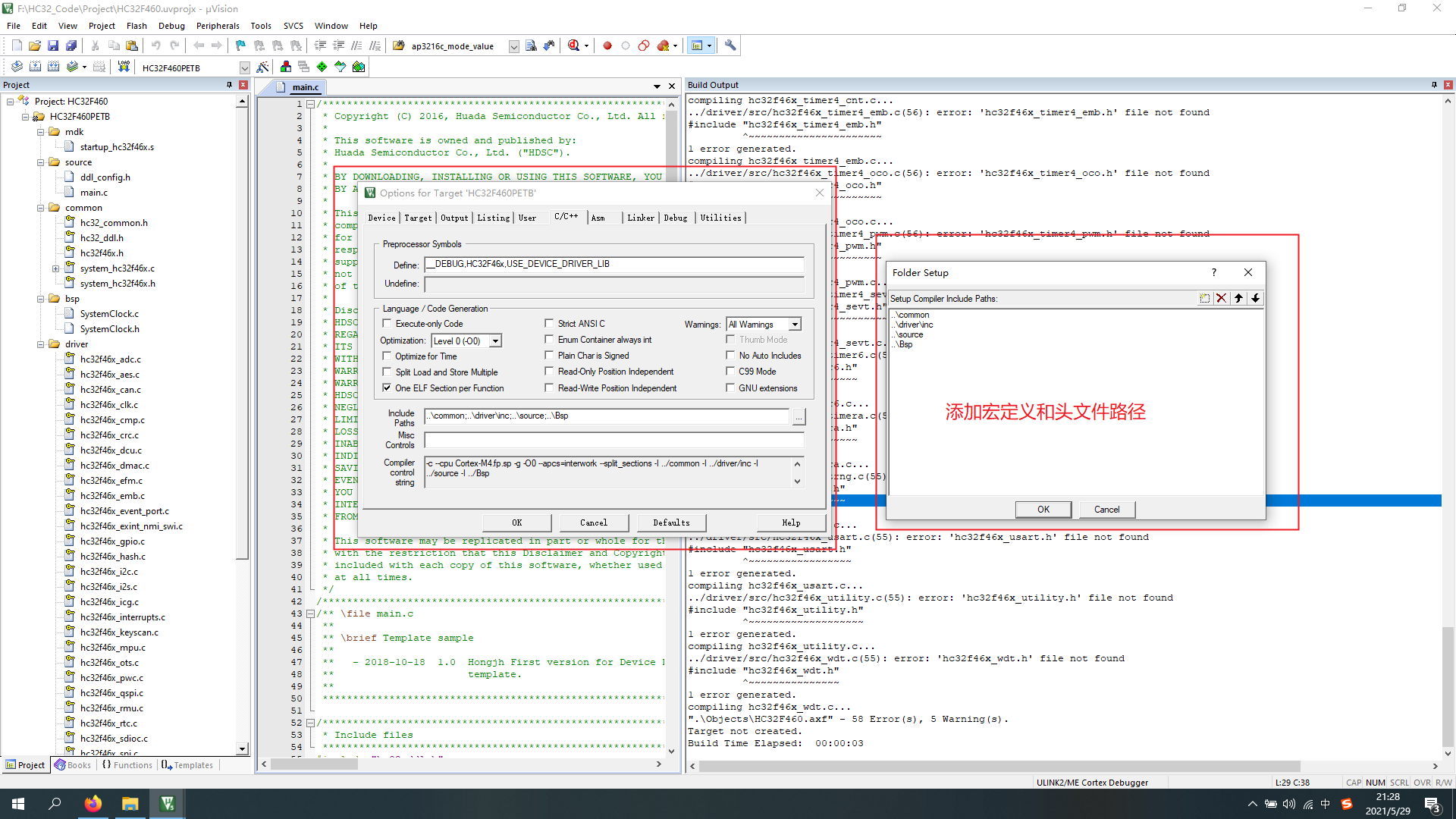Open the Warnings dropdown
Viewport: 1456px width, 819px height.
795,325
